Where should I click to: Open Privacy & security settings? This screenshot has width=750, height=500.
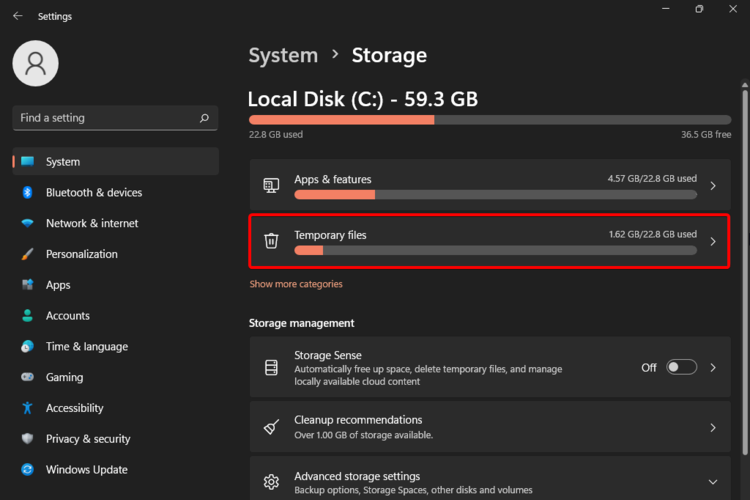click(x=88, y=439)
